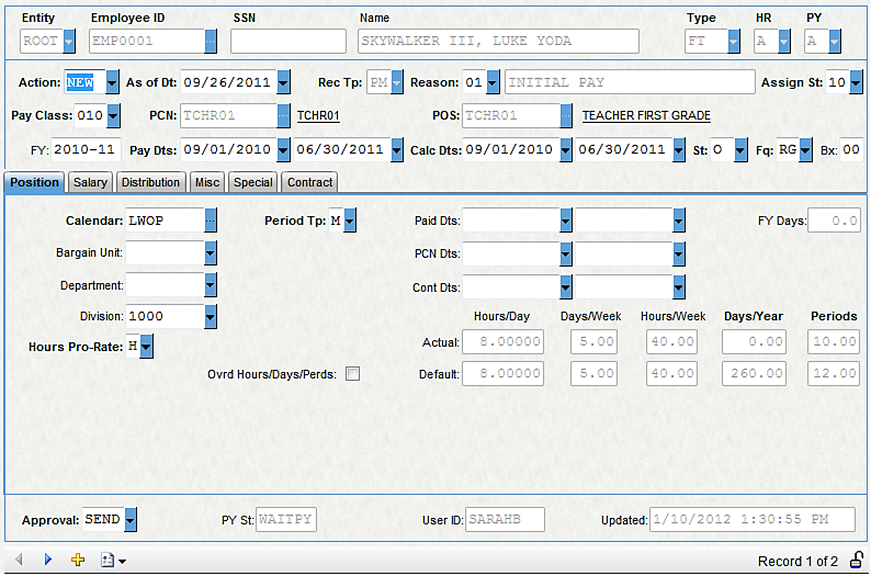Go to the previous record arrow
This screenshot has height=574, width=870.
[18, 560]
